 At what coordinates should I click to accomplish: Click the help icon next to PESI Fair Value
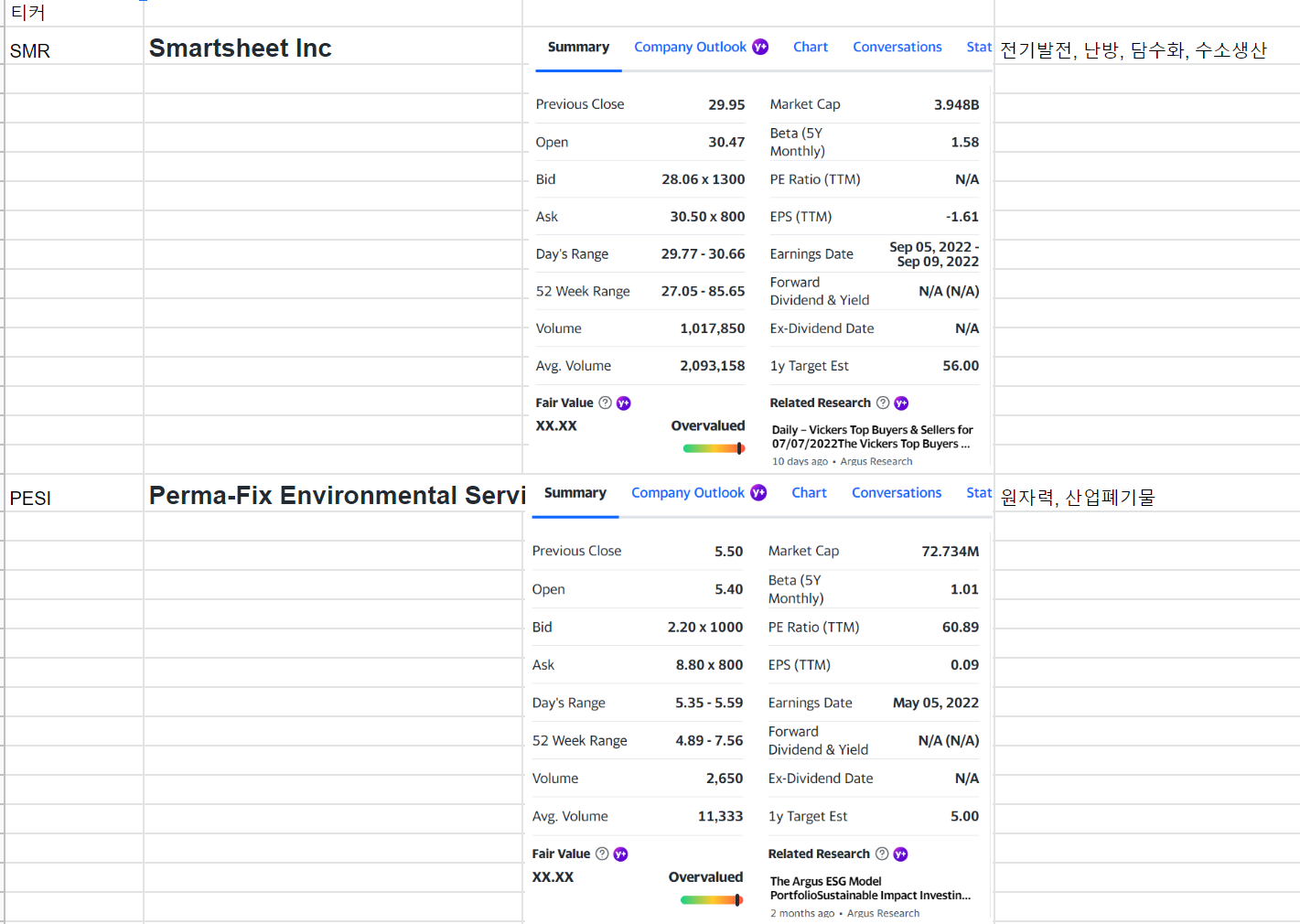[x=602, y=854]
